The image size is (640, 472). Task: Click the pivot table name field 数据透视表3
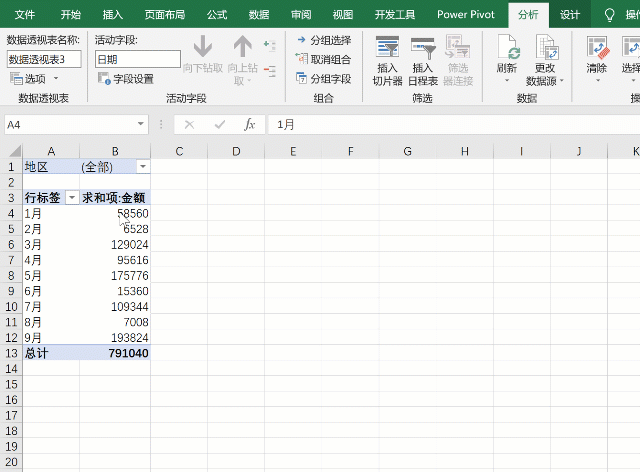tap(44, 60)
